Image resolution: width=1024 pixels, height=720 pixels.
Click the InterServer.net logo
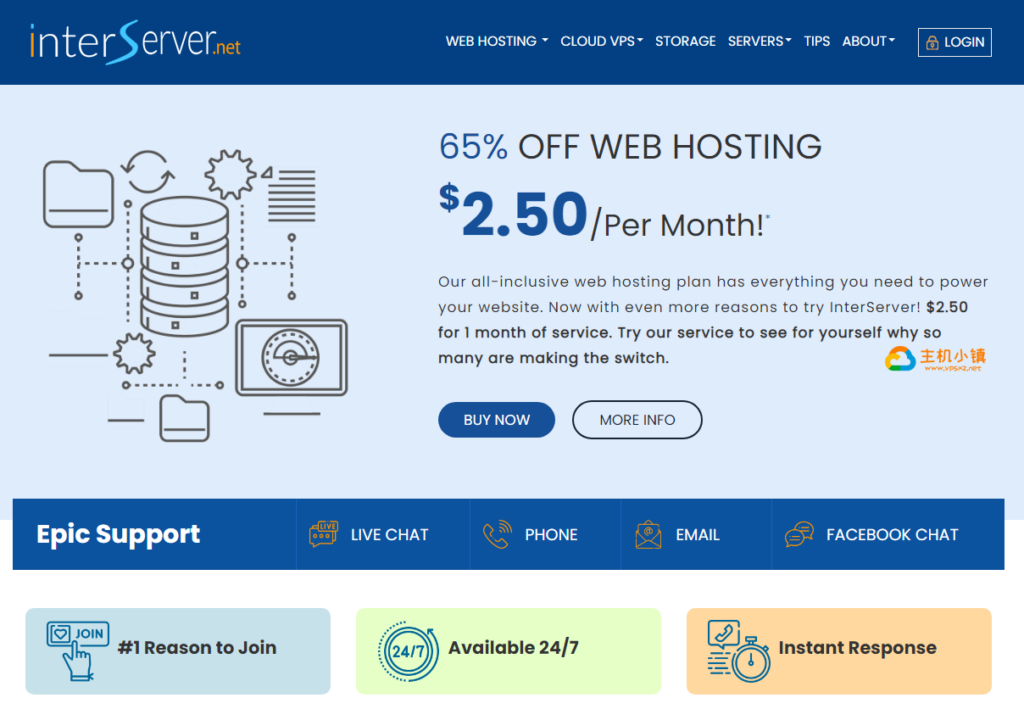coord(135,42)
